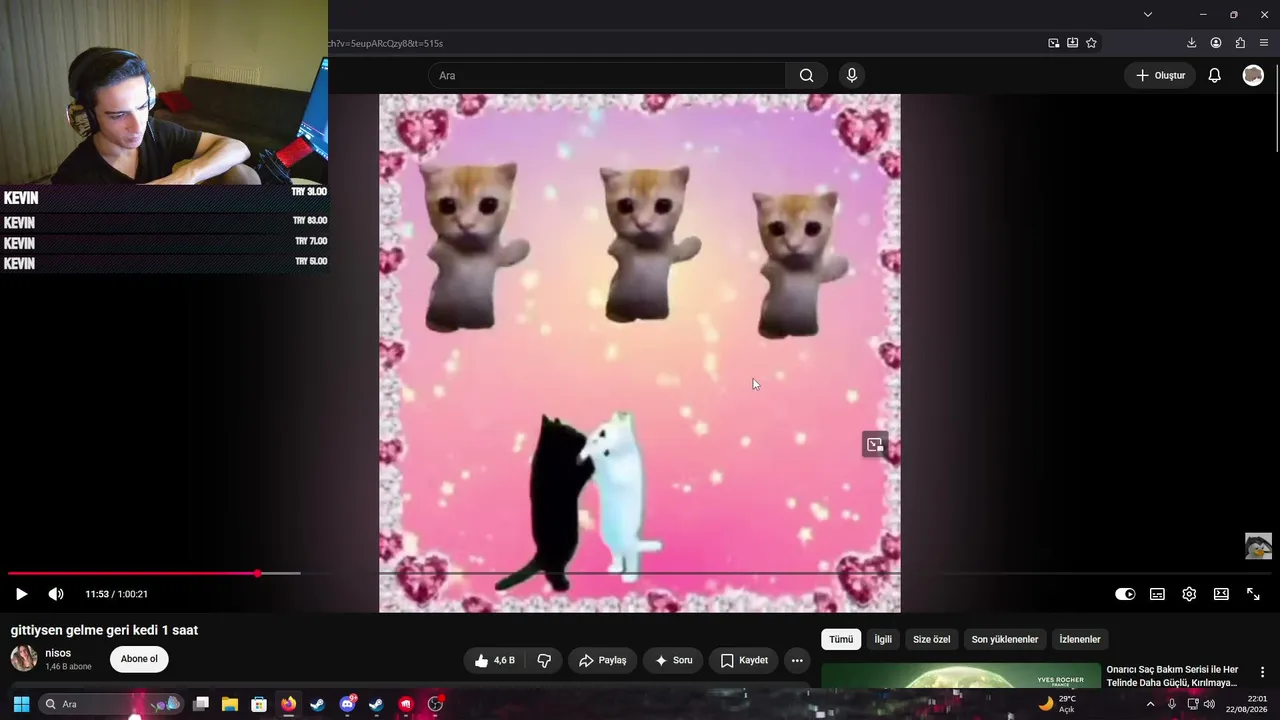Switch to Firefox on the taskbar
The image size is (1280, 720).
[288, 704]
